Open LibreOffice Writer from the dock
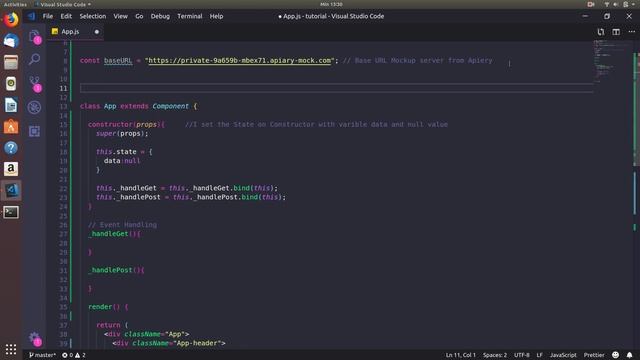This screenshot has height=360, width=640. coord(11,105)
